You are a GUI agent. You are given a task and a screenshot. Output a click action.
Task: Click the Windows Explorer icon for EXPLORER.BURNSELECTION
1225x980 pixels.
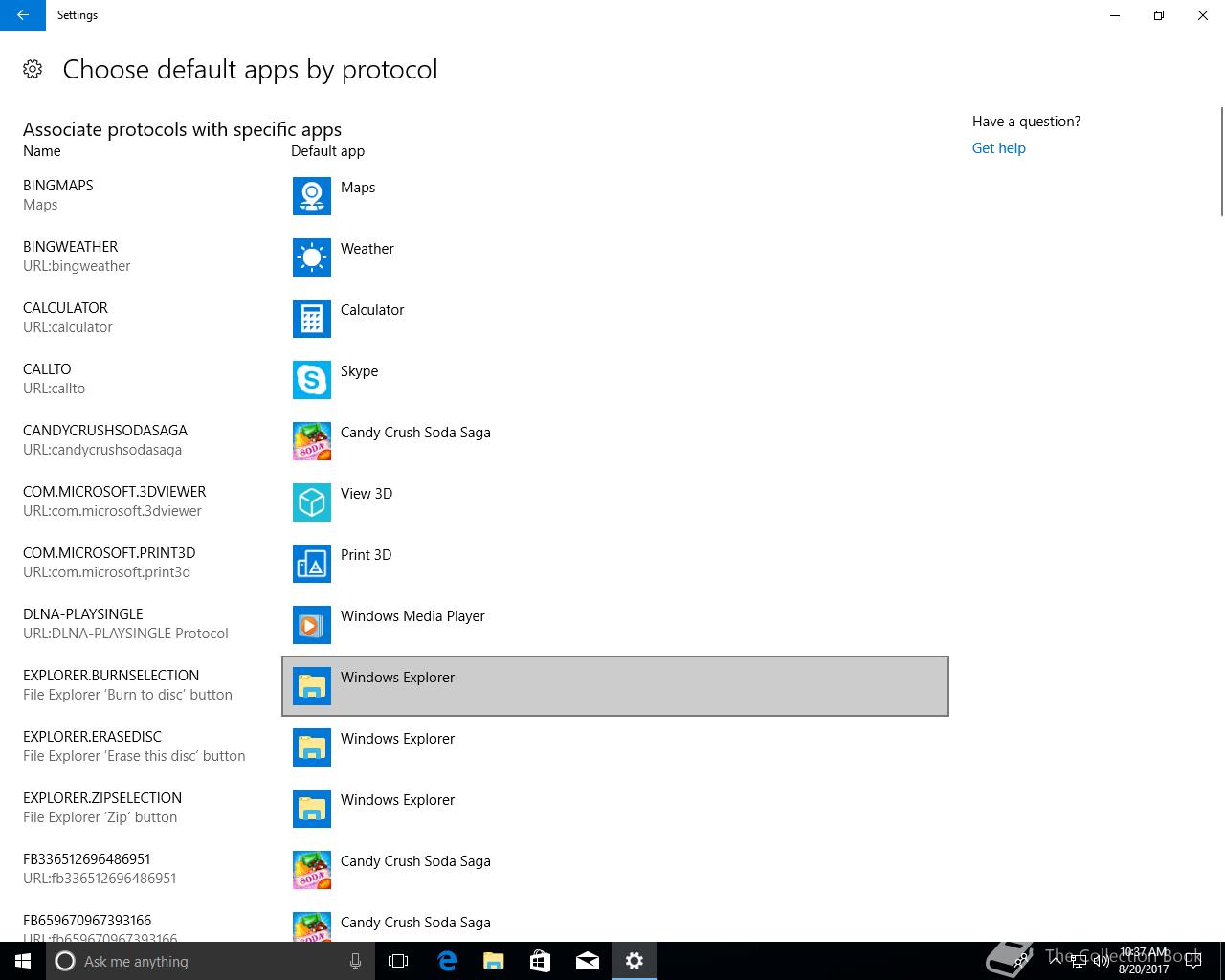click(x=312, y=686)
